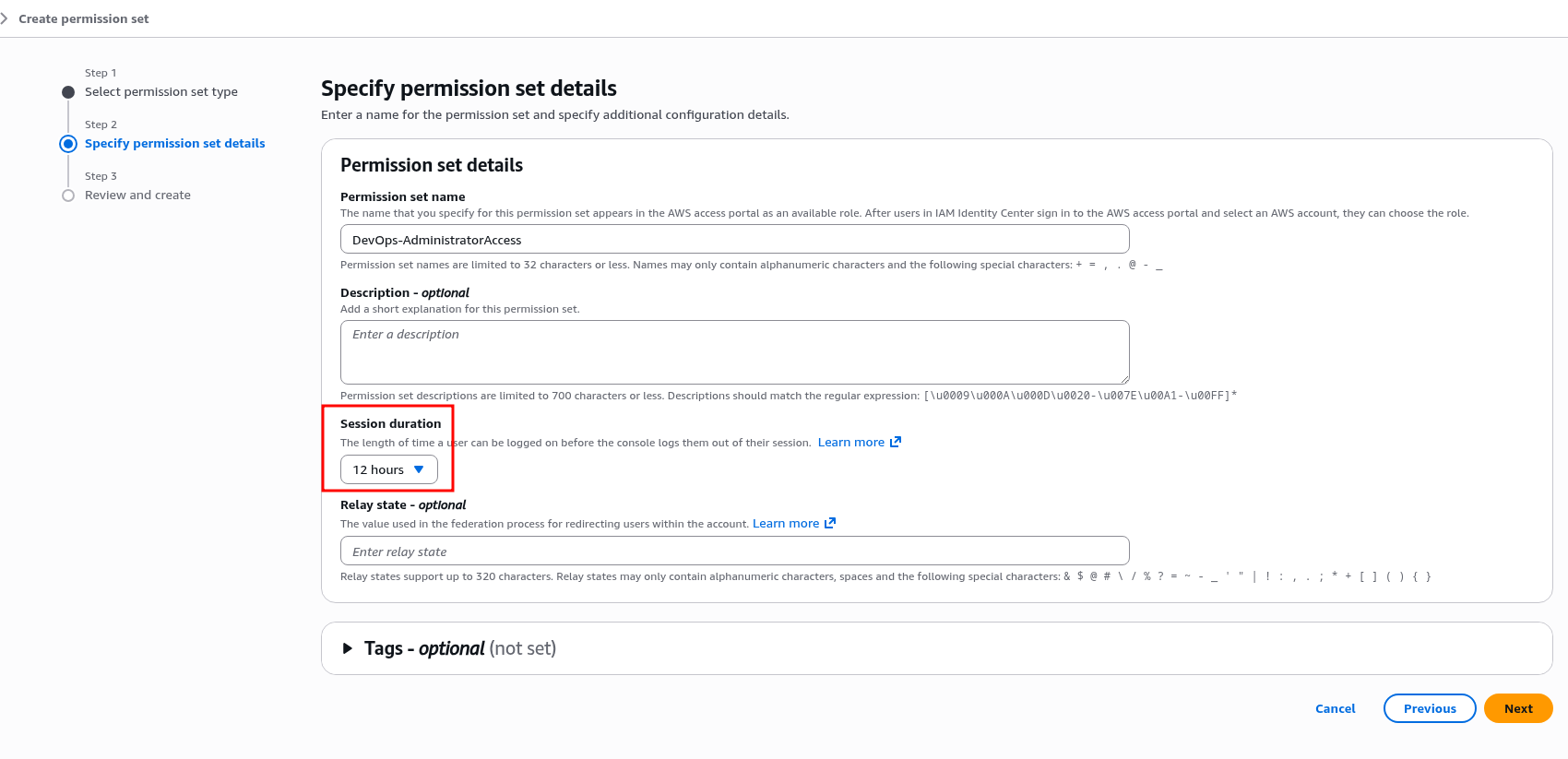Open the Review and create step
The height and width of the screenshot is (759, 1568).
coord(137,196)
